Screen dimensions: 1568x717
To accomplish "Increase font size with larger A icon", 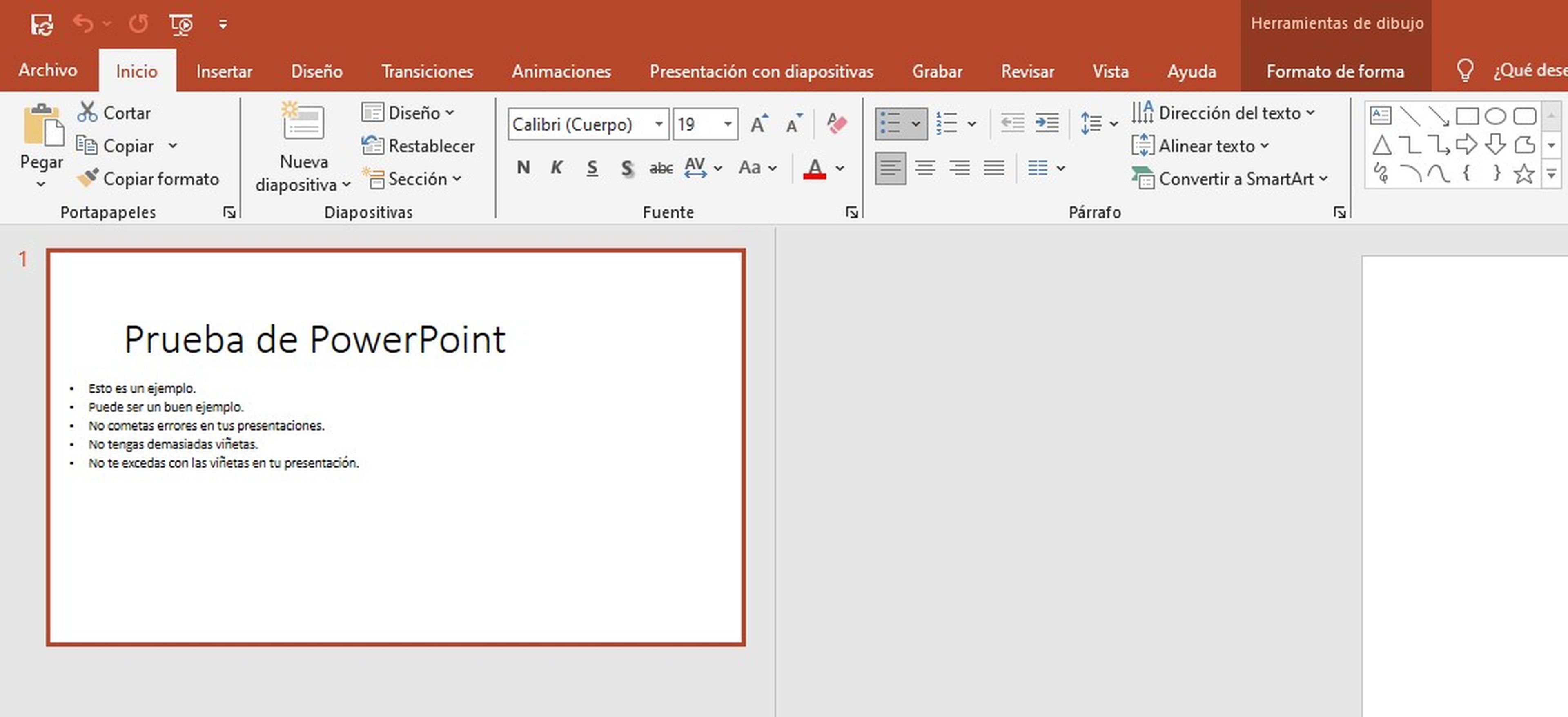I will [x=759, y=124].
